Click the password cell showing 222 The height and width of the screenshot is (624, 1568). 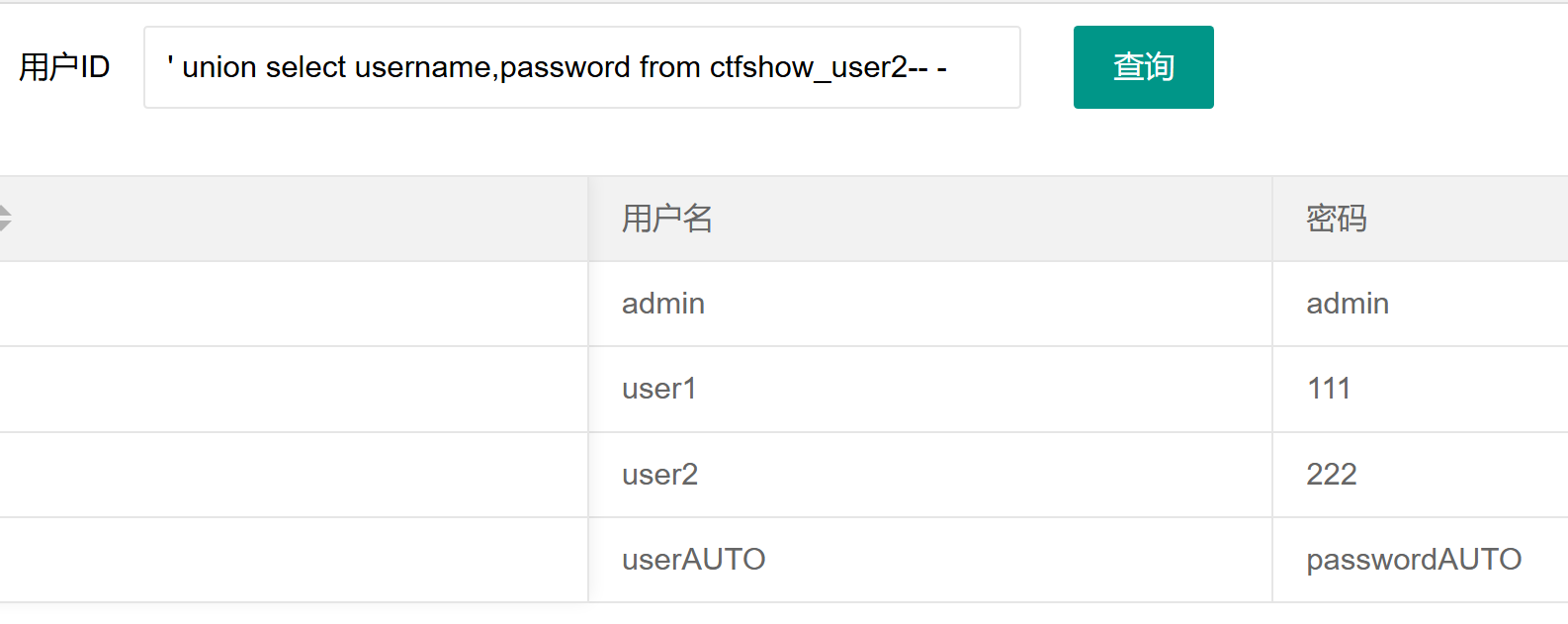click(1331, 475)
